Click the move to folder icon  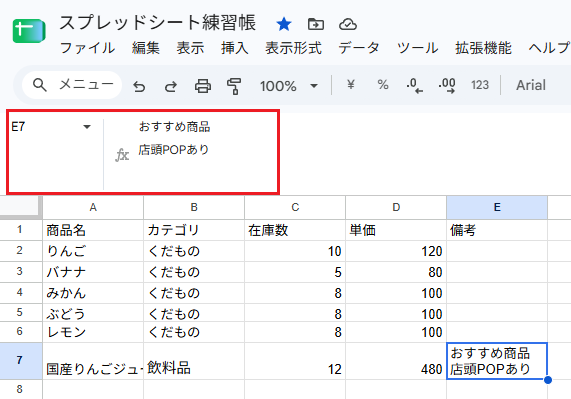[x=315, y=24]
